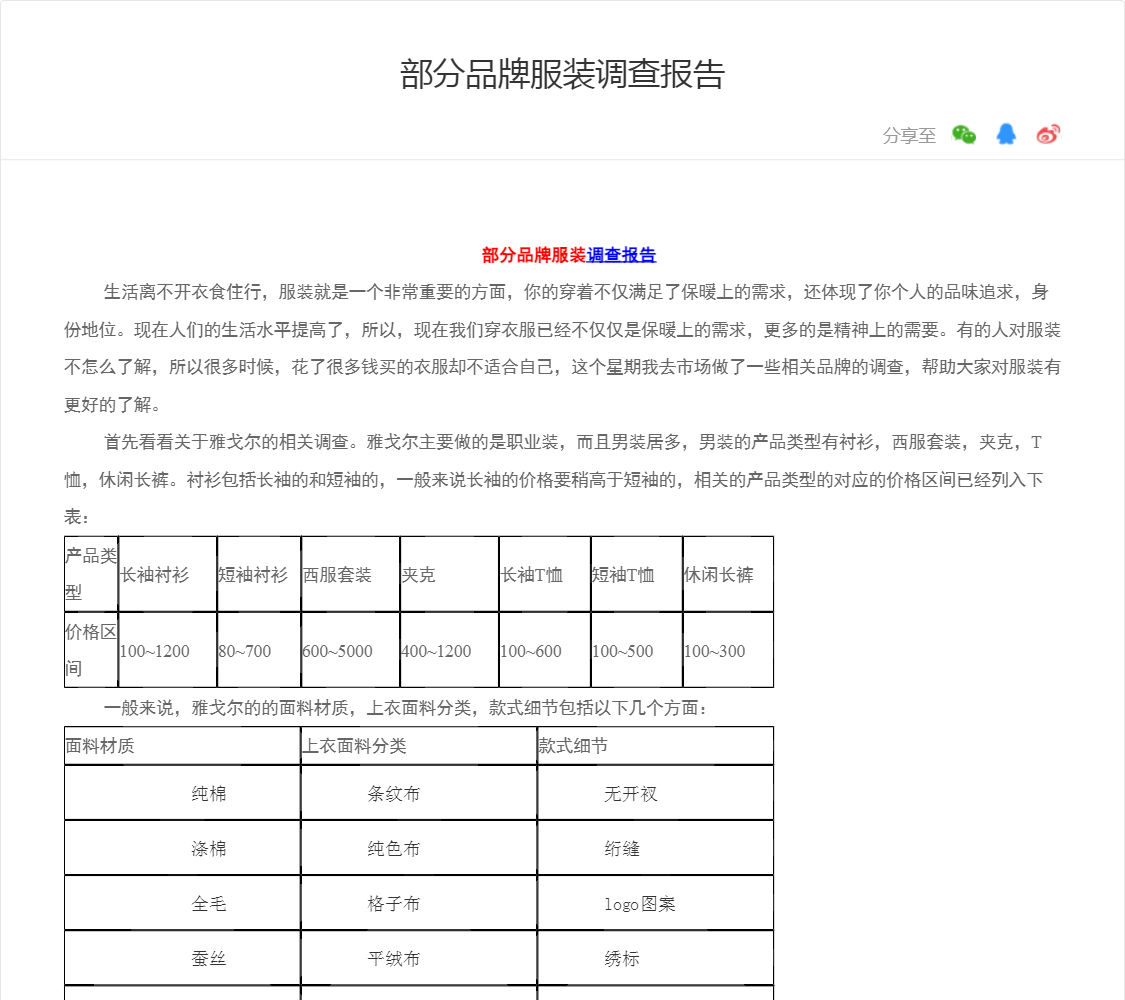Click the 纯棉 fabric cell
Viewport: 1125px width, 1000px height.
[x=182, y=793]
